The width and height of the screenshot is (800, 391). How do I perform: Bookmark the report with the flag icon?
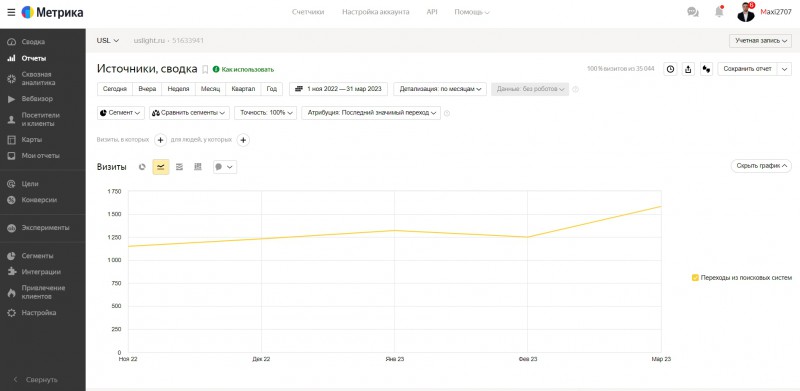click(x=205, y=69)
